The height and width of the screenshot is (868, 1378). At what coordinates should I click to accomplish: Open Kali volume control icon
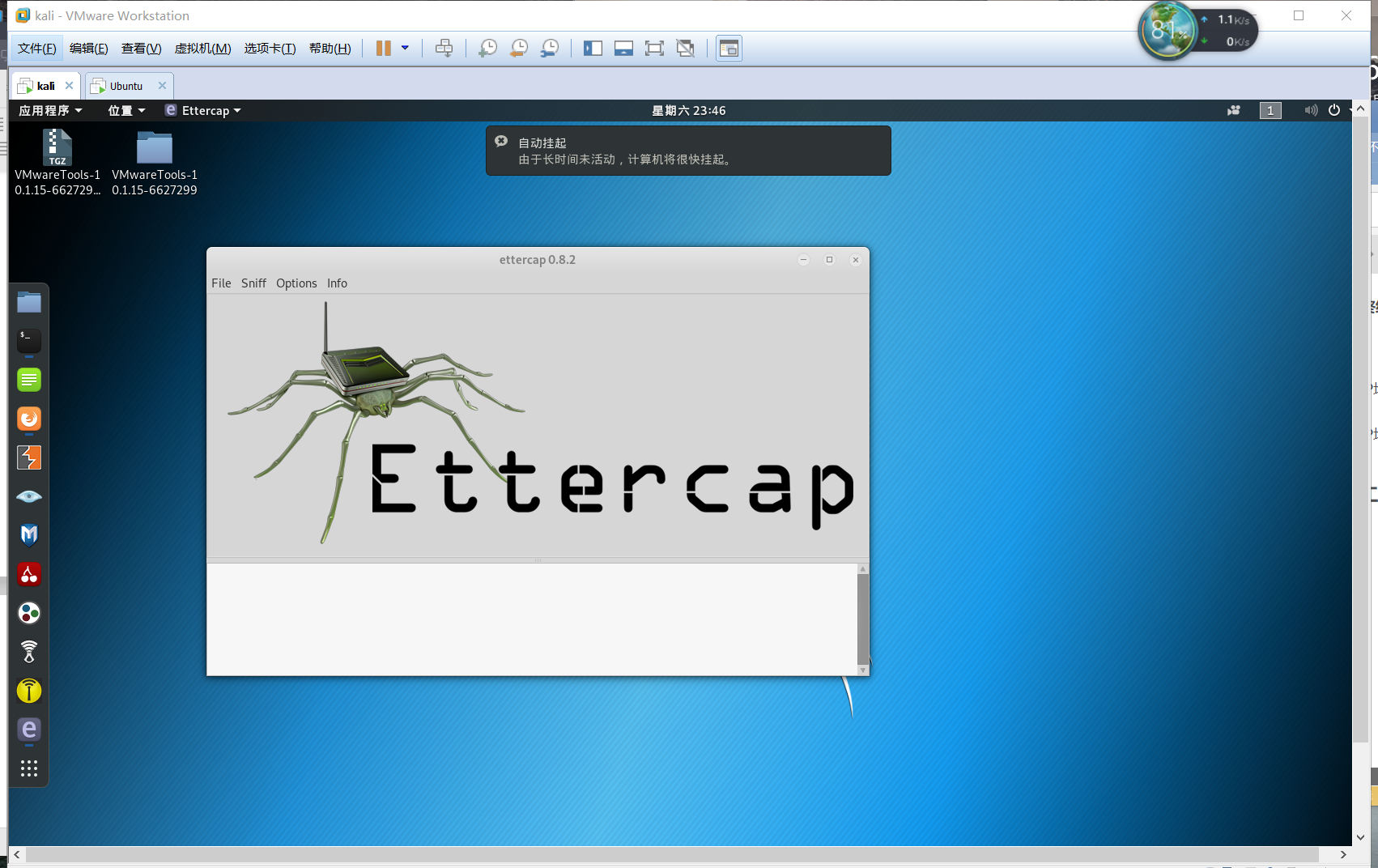[1311, 110]
